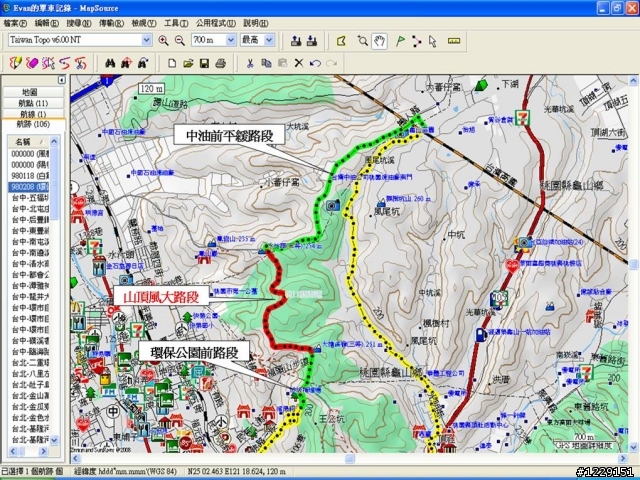Click the Save floppy disk icon
This screenshot has height=480, width=640.
204,63
